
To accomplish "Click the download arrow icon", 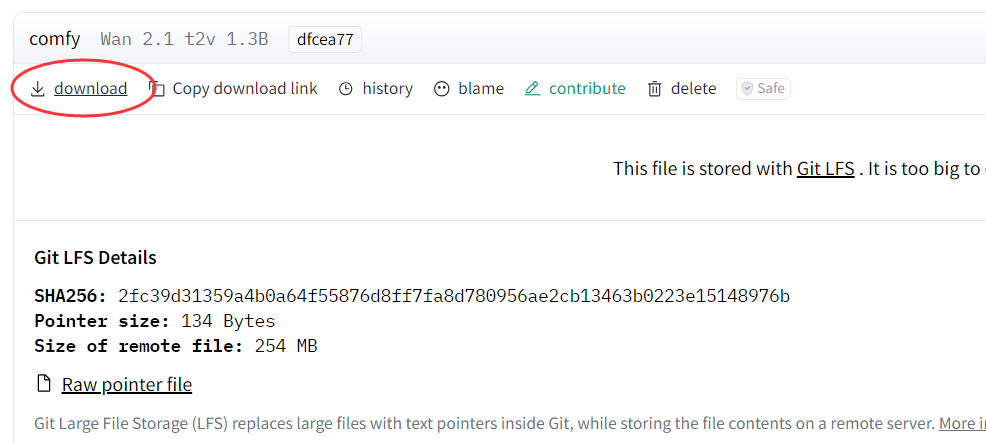I will (38, 89).
